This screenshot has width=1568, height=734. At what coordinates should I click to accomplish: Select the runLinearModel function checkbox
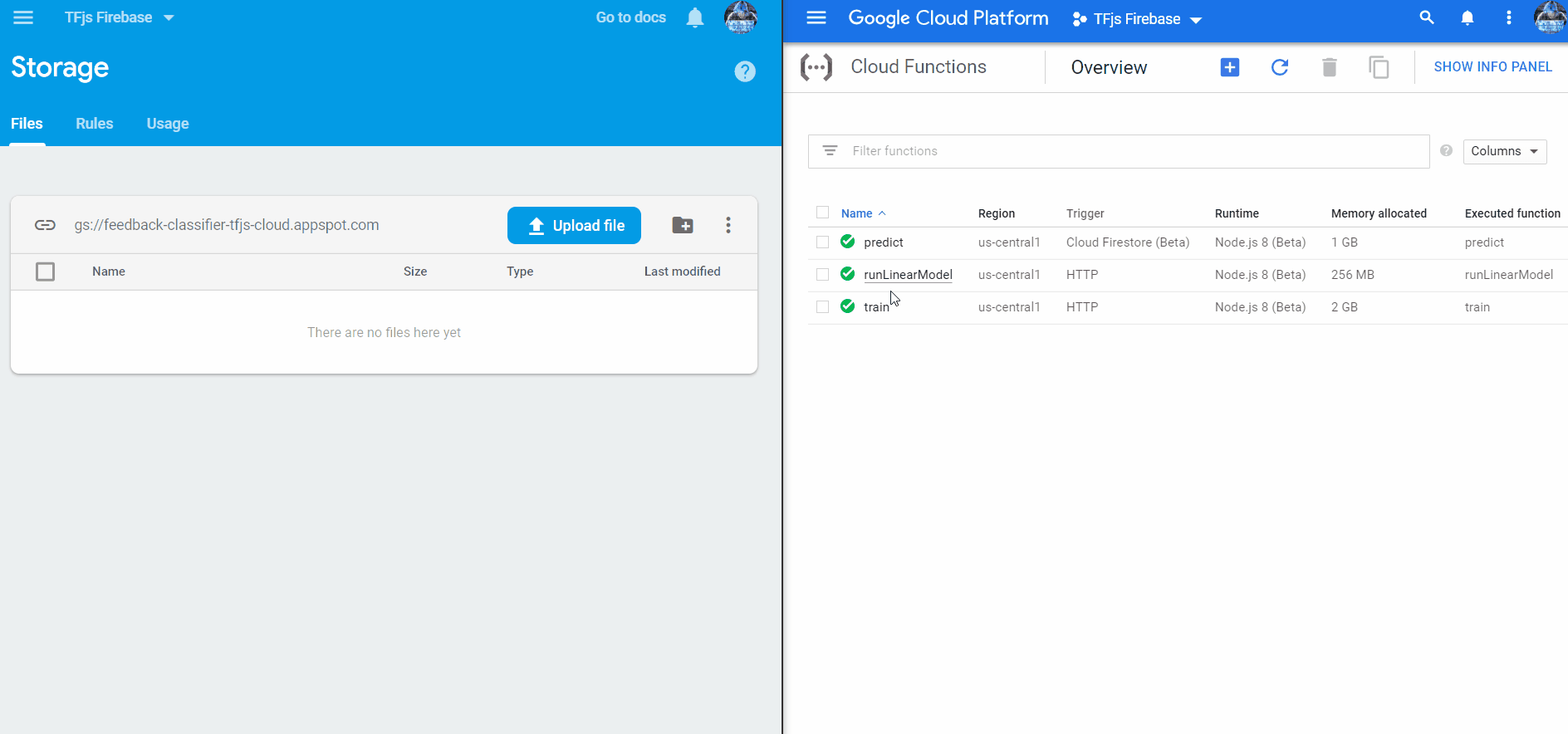click(823, 274)
